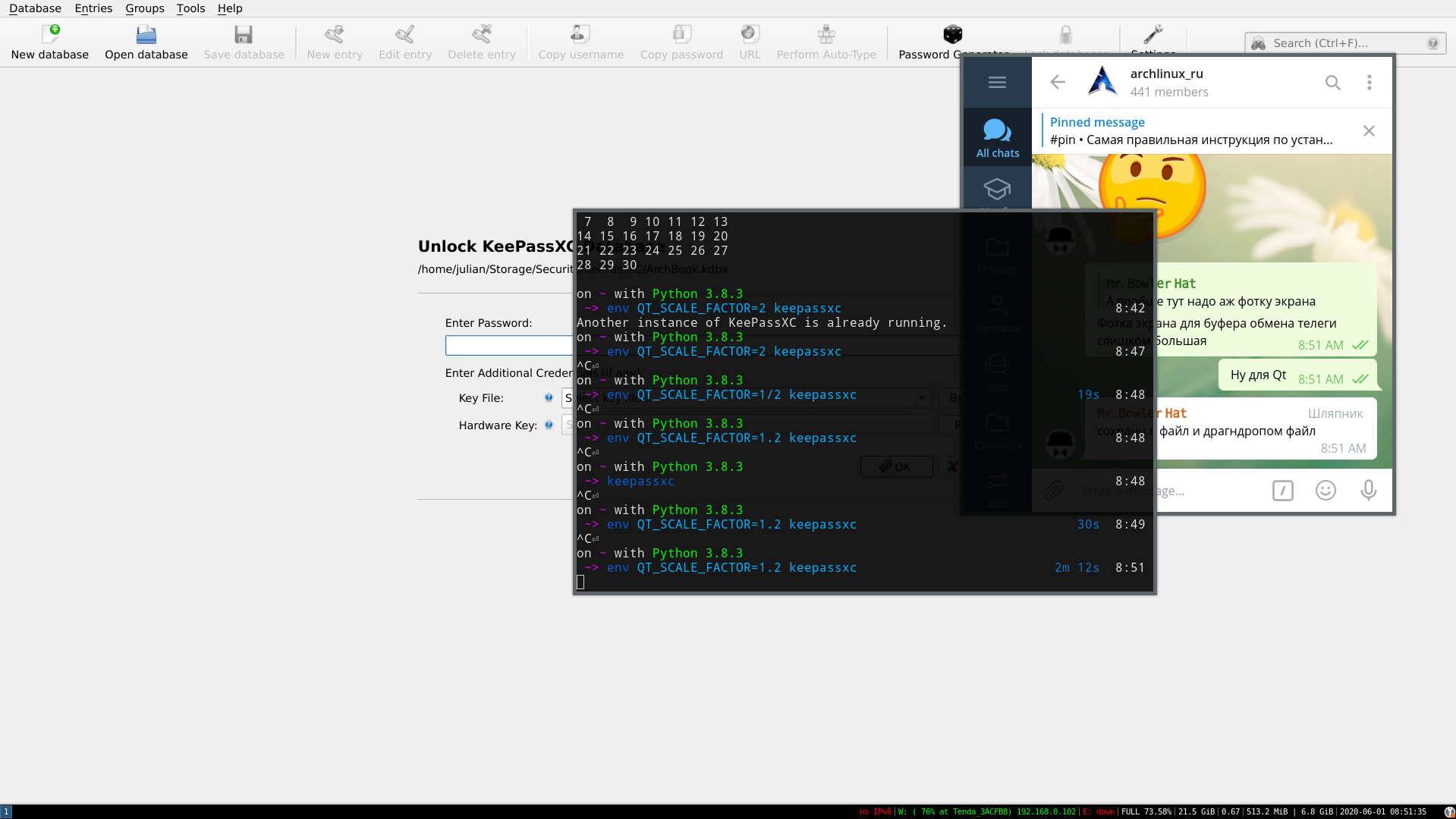Click the Perform Auto-Type toolbar icon
Image resolution: width=1456 pixels, height=819 pixels.
click(826, 34)
